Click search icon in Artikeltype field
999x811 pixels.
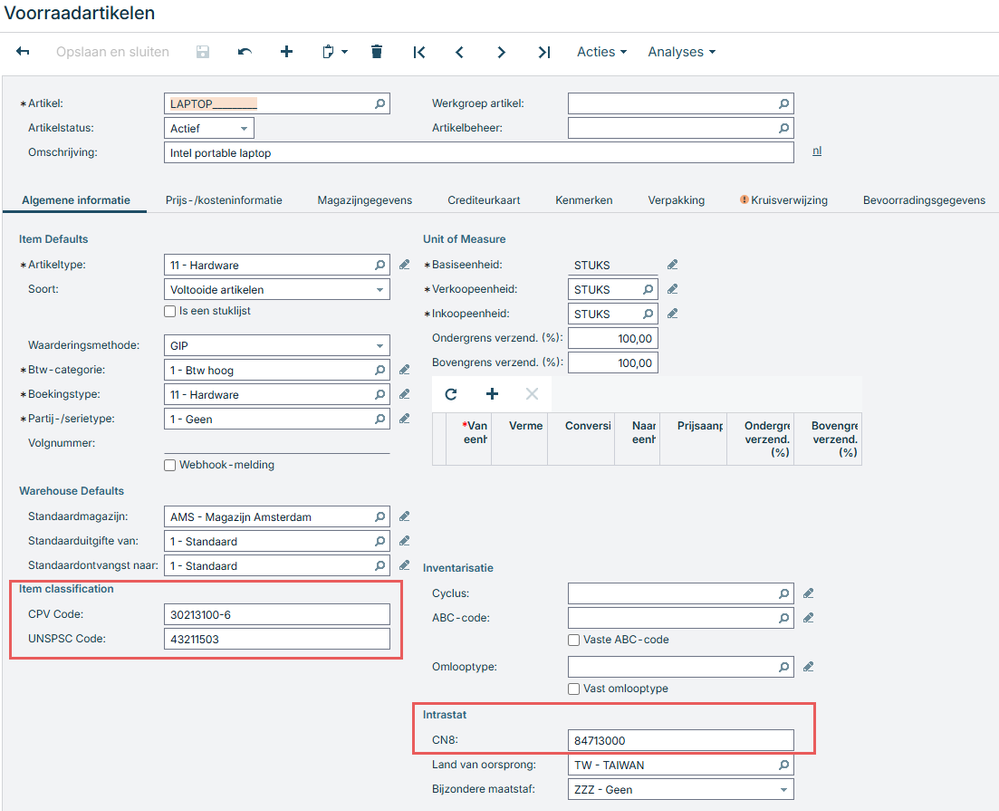coord(380,265)
